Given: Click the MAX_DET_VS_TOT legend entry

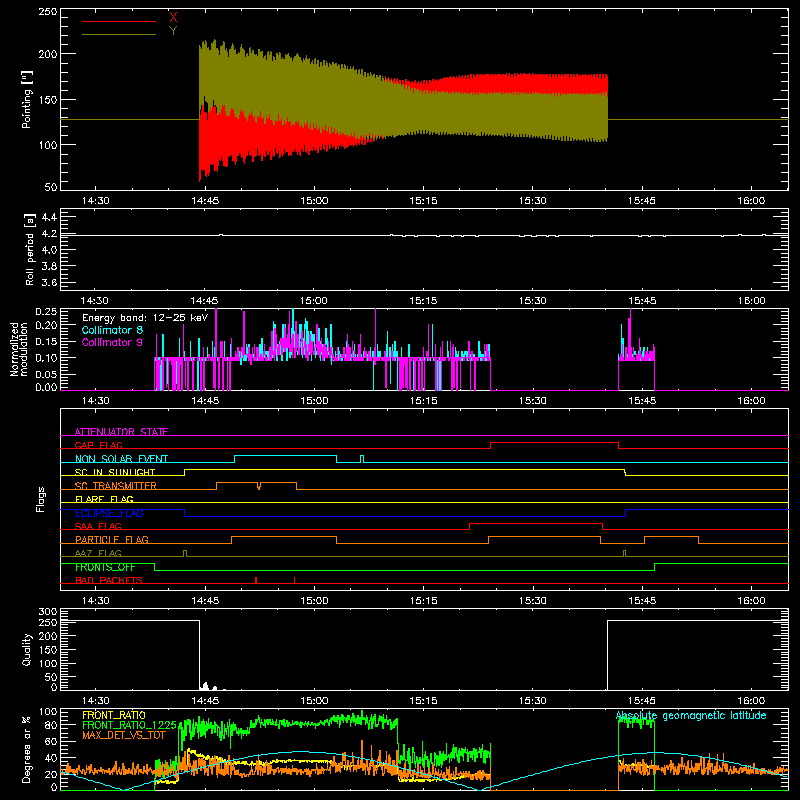Looking at the screenshot, I should click(x=124, y=735).
